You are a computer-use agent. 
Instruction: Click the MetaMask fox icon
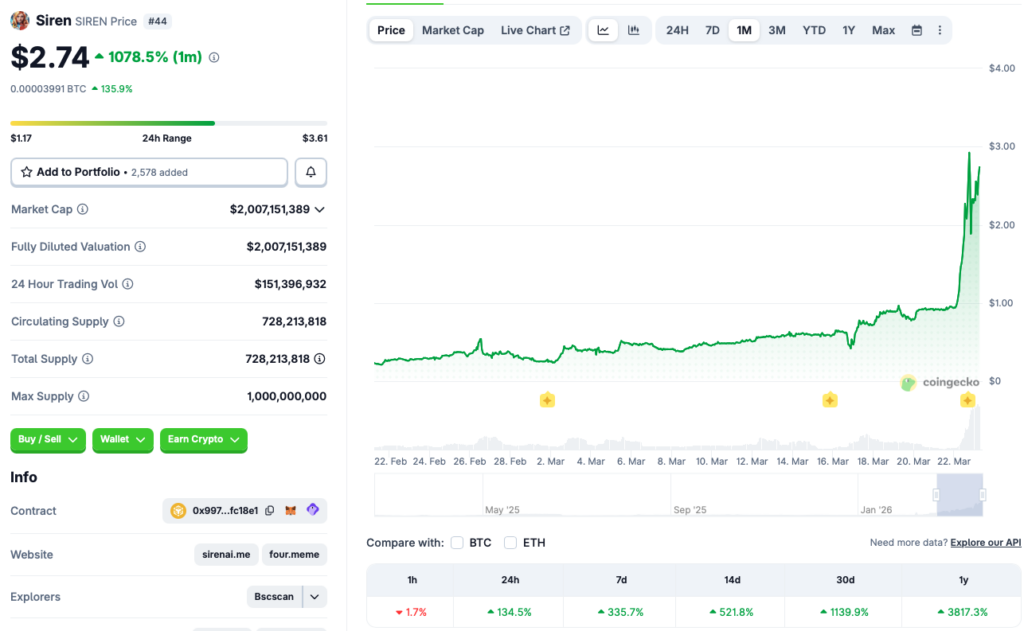[291, 510]
